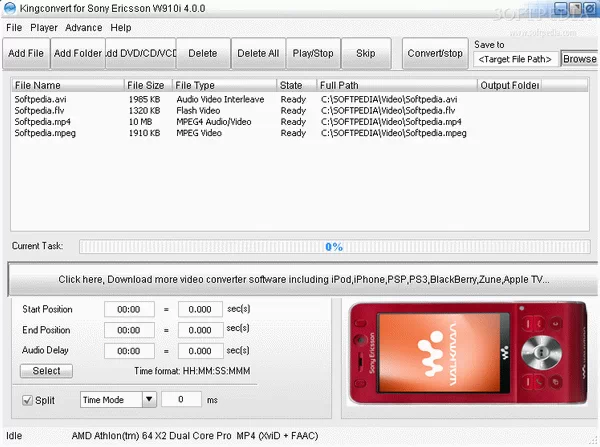Viewport: 600px width, 447px height.
Task: Sort by File Type column header
Action: coord(224,85)
